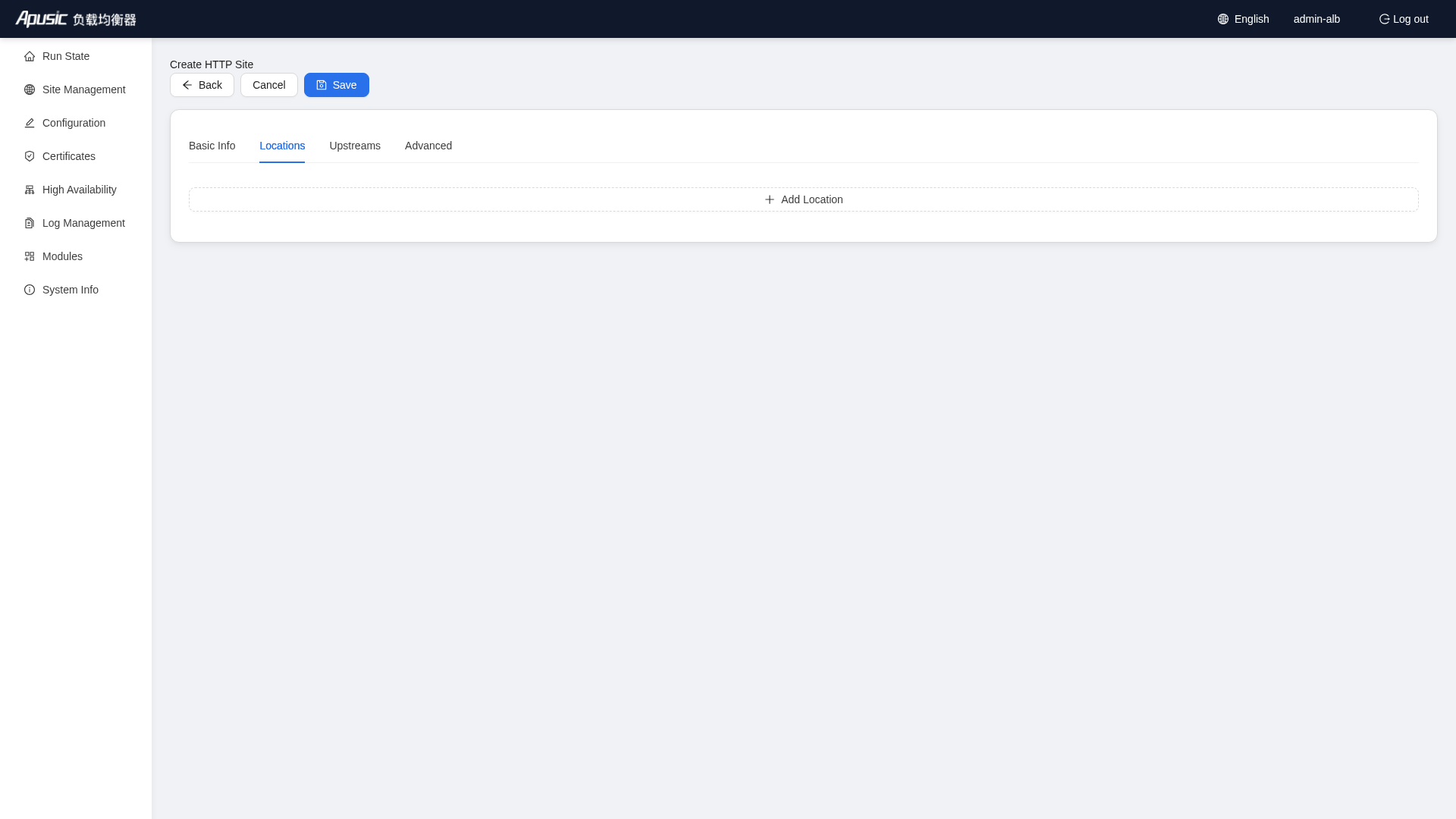Click the admin-alb username
This screenshot has height=819, width=1456.
click(x=1316, y=19)
